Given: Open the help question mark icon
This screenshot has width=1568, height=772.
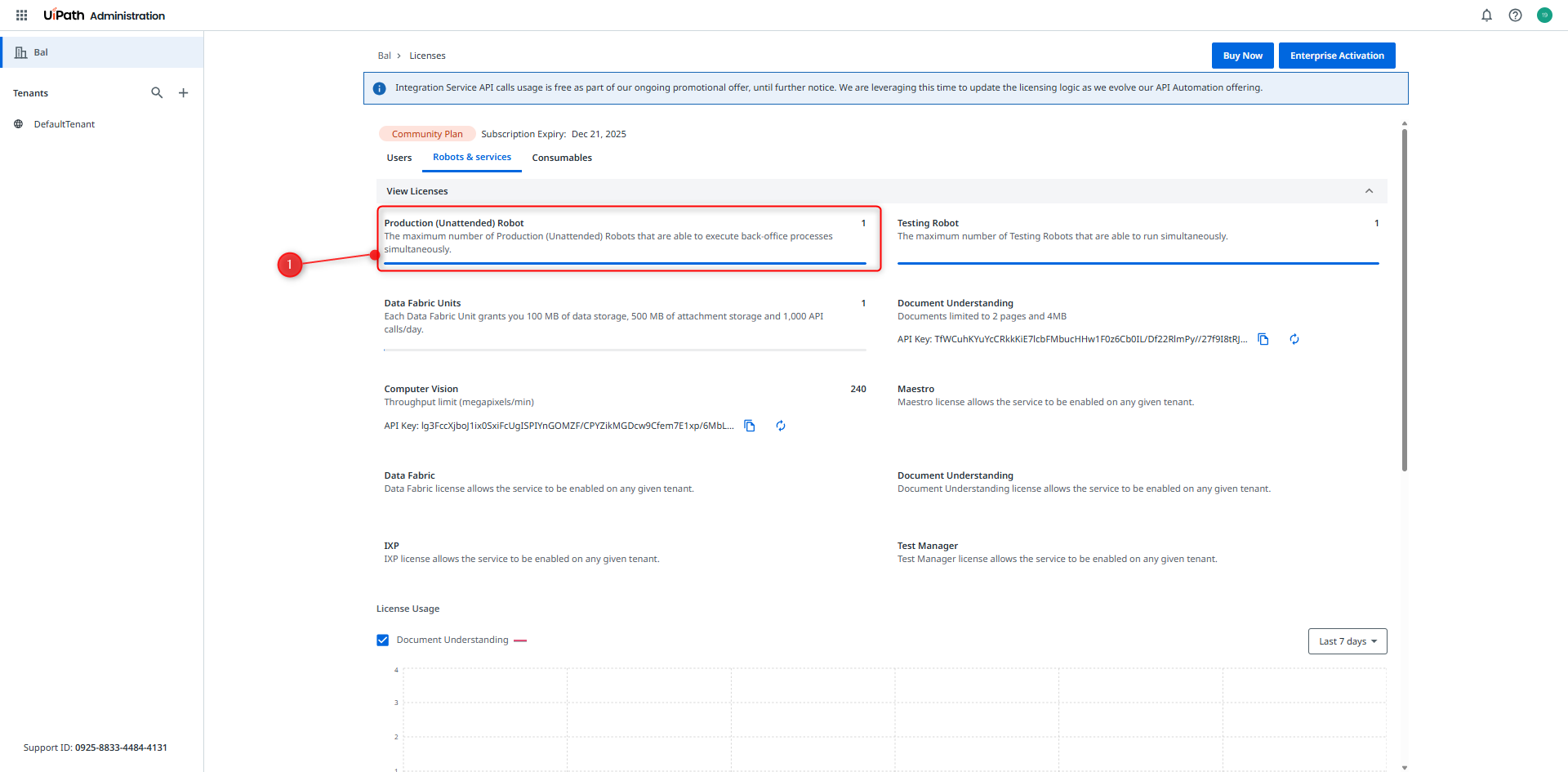Looking at the screenshot, I should [x=1515, y=16].
